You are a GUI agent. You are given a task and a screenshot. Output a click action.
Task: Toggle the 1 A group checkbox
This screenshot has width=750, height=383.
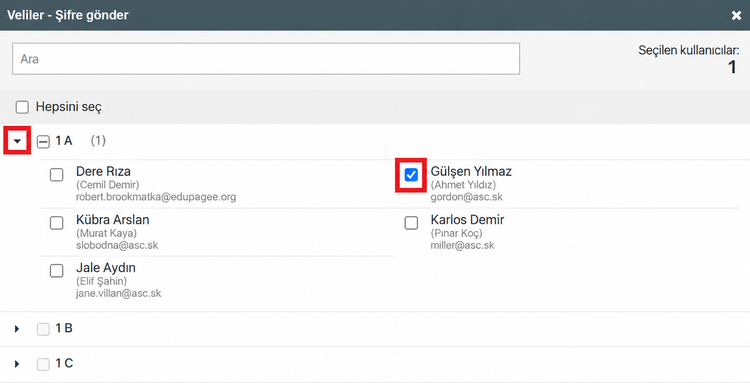(43, 142)
